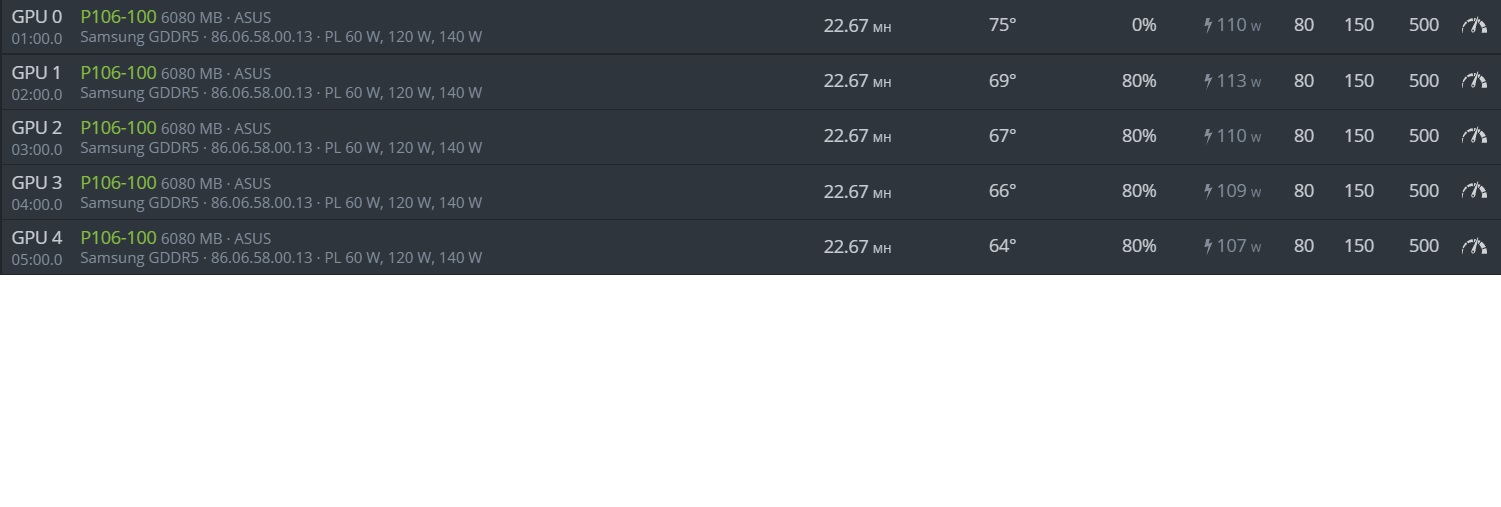This screenshot has height=507, width=1501.
Task: Click the speedometer icon on GPU 2 row
Action: click(1474, 136)
